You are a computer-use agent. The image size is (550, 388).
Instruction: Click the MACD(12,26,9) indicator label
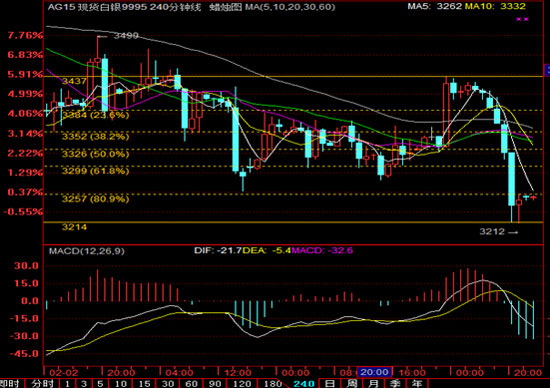[x=86, y=251]
